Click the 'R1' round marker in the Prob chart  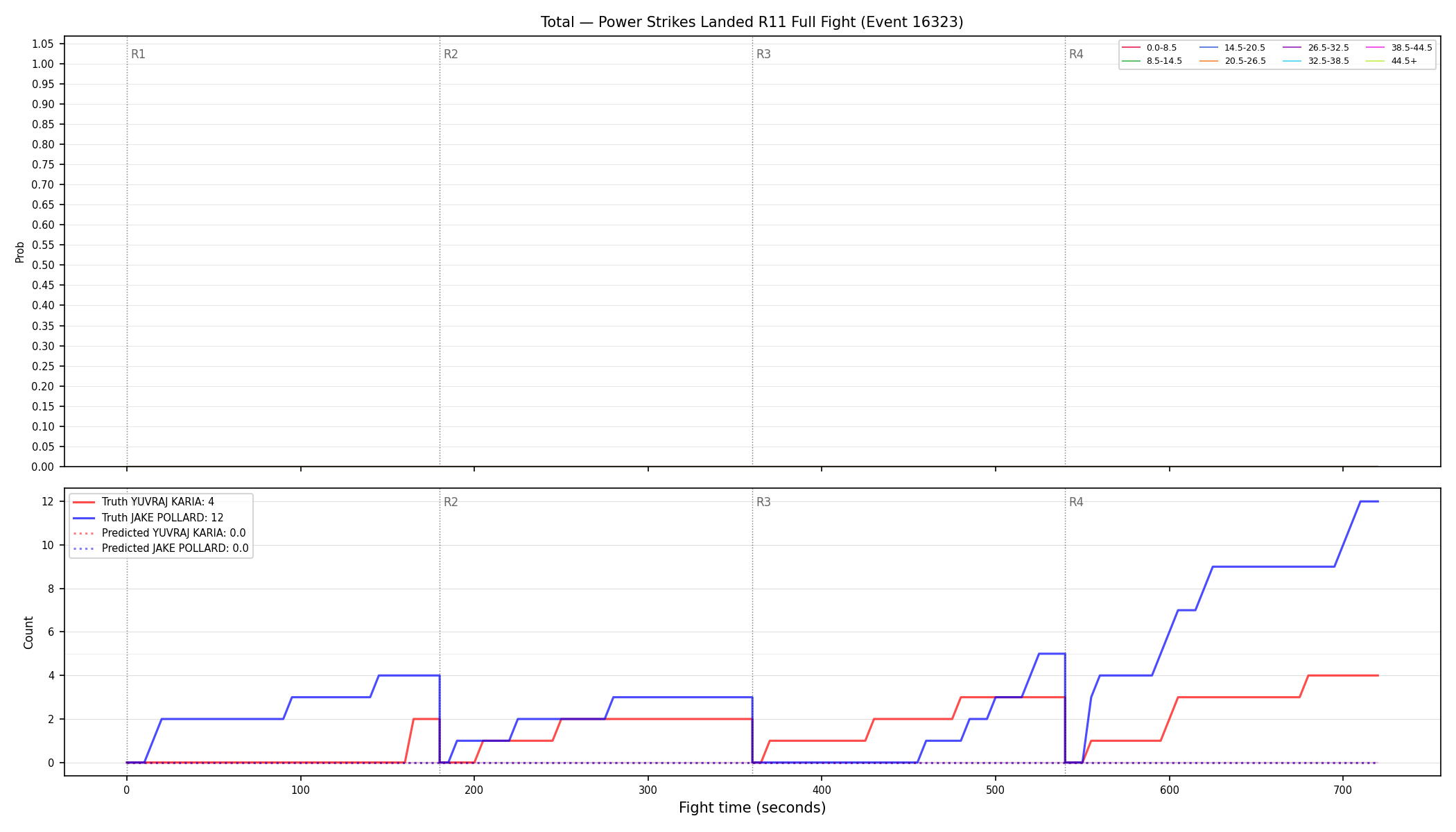138,54
